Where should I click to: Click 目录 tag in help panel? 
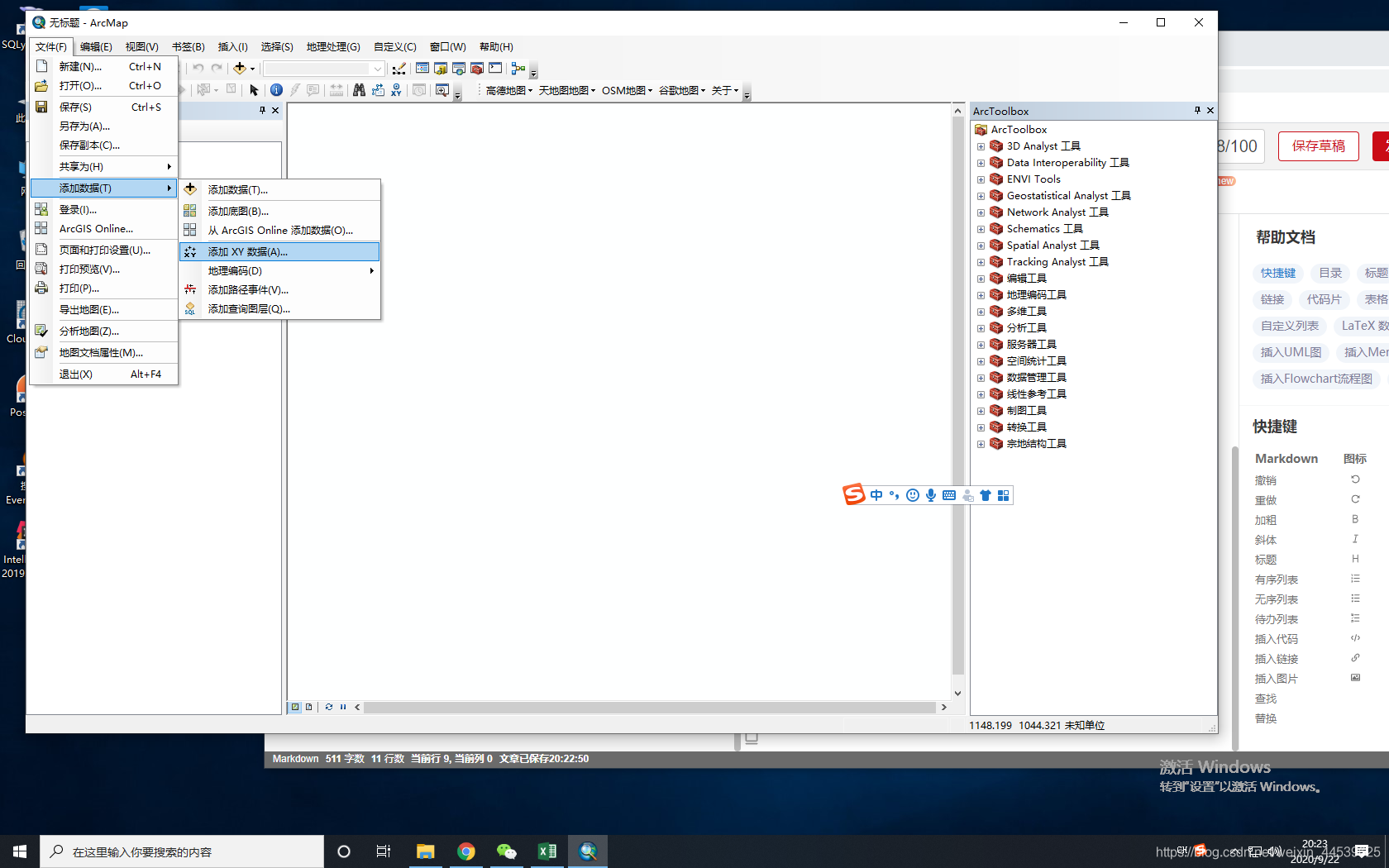1330,273
